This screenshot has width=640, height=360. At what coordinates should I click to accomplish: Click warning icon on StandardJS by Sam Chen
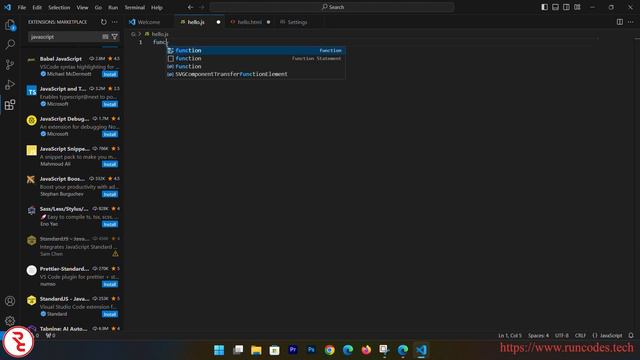(116, 254)
